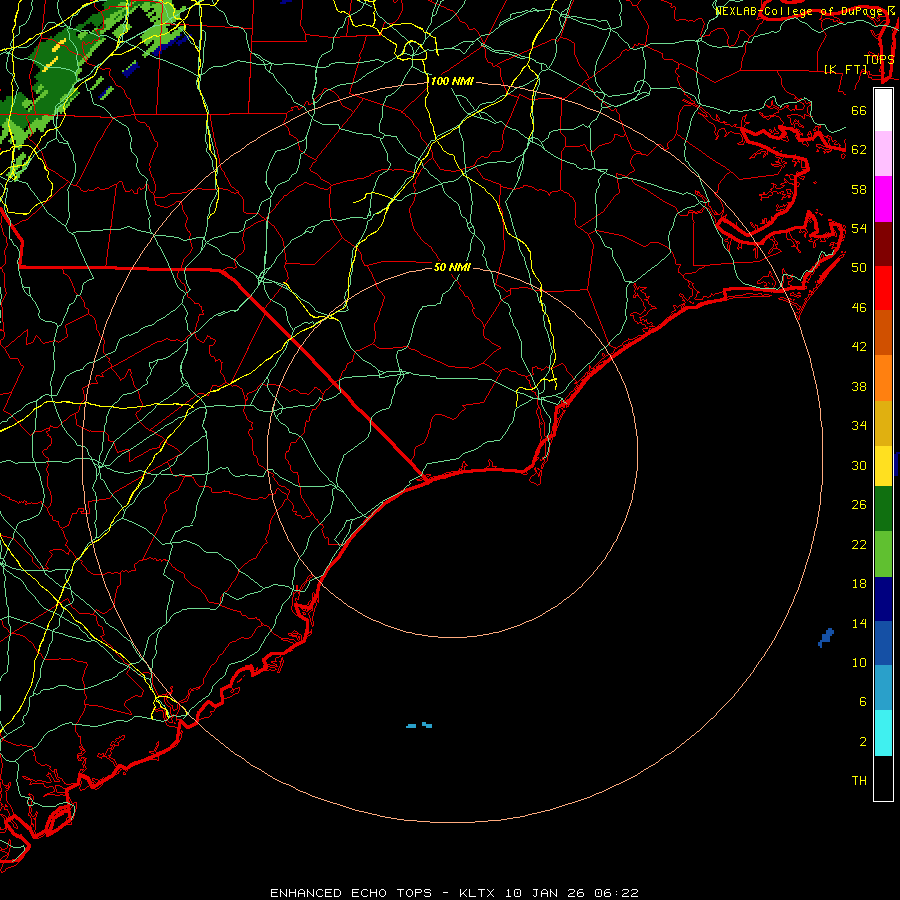
Task: Click the TH legend label
Action: coord(859,780)
